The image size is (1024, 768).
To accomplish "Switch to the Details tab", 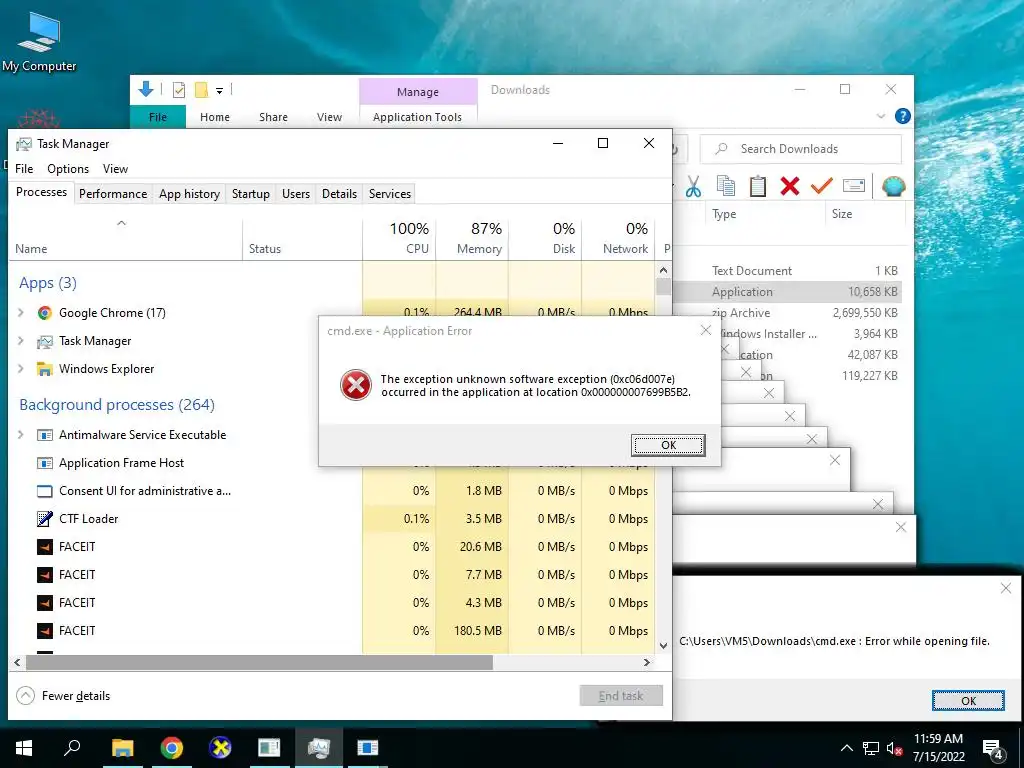I will tap(340, 194).
